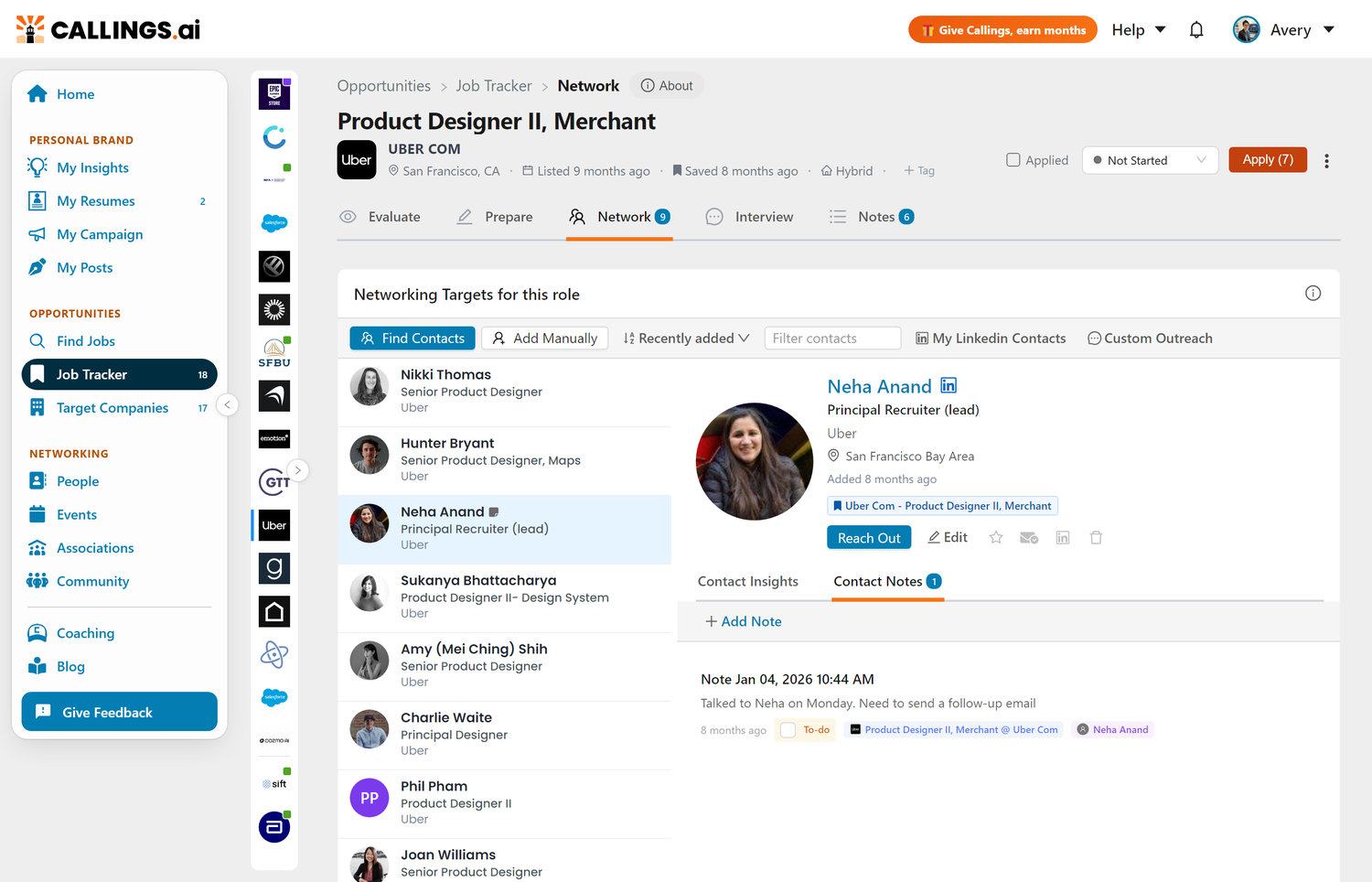Show info for Networking Targets panel
1372x882 pixels.
pos(1313,294)
